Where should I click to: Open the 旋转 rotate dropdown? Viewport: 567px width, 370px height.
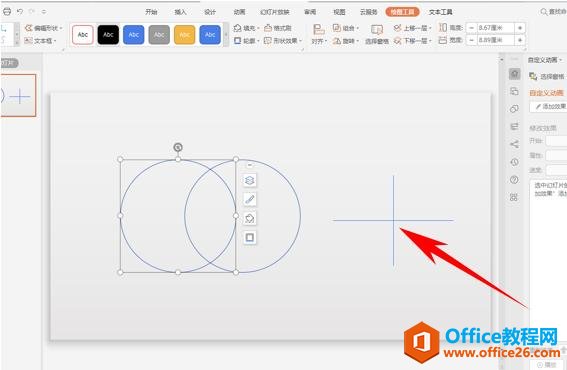(346, 41)
